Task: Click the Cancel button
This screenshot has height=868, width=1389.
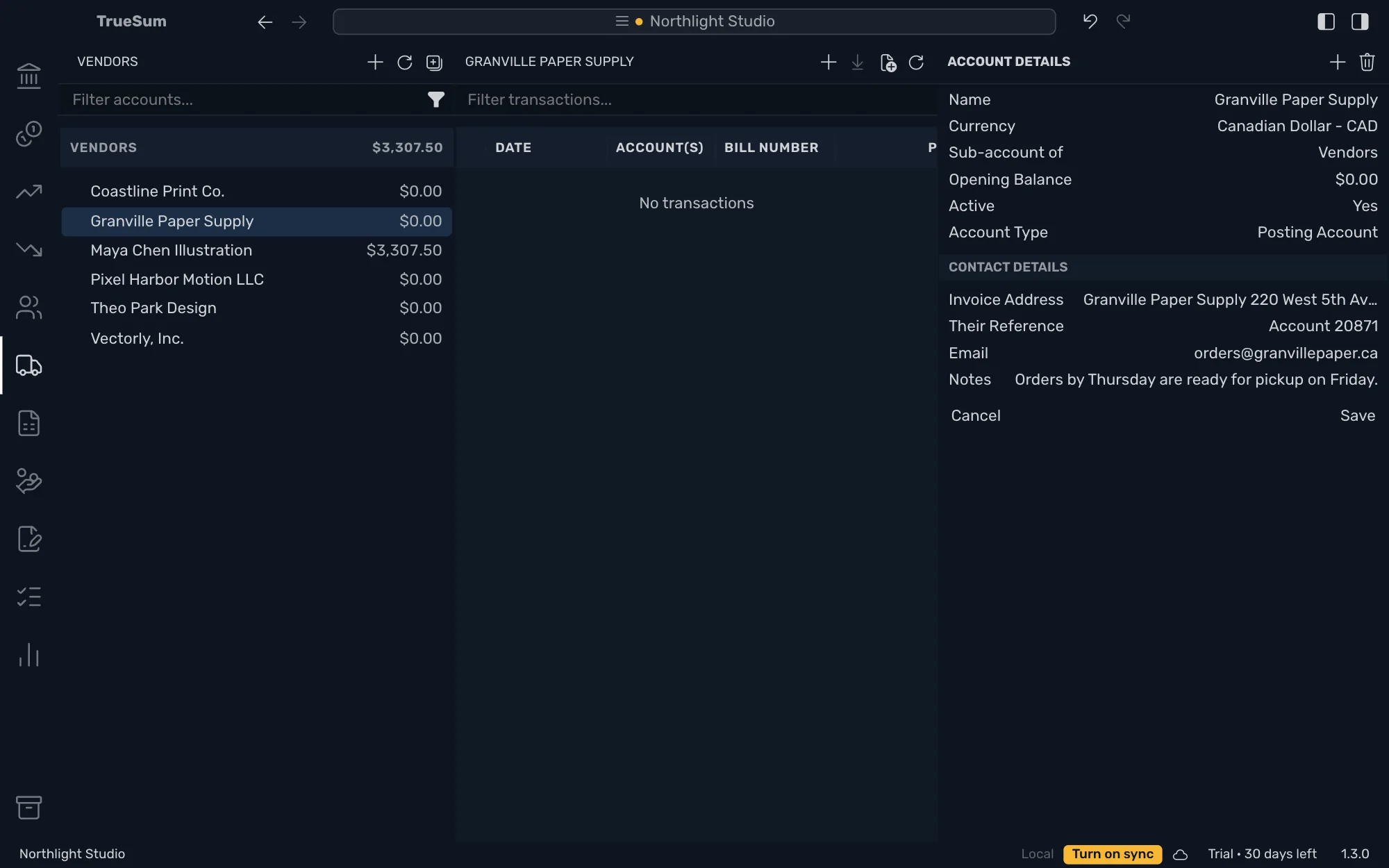Action: point(975,416)
